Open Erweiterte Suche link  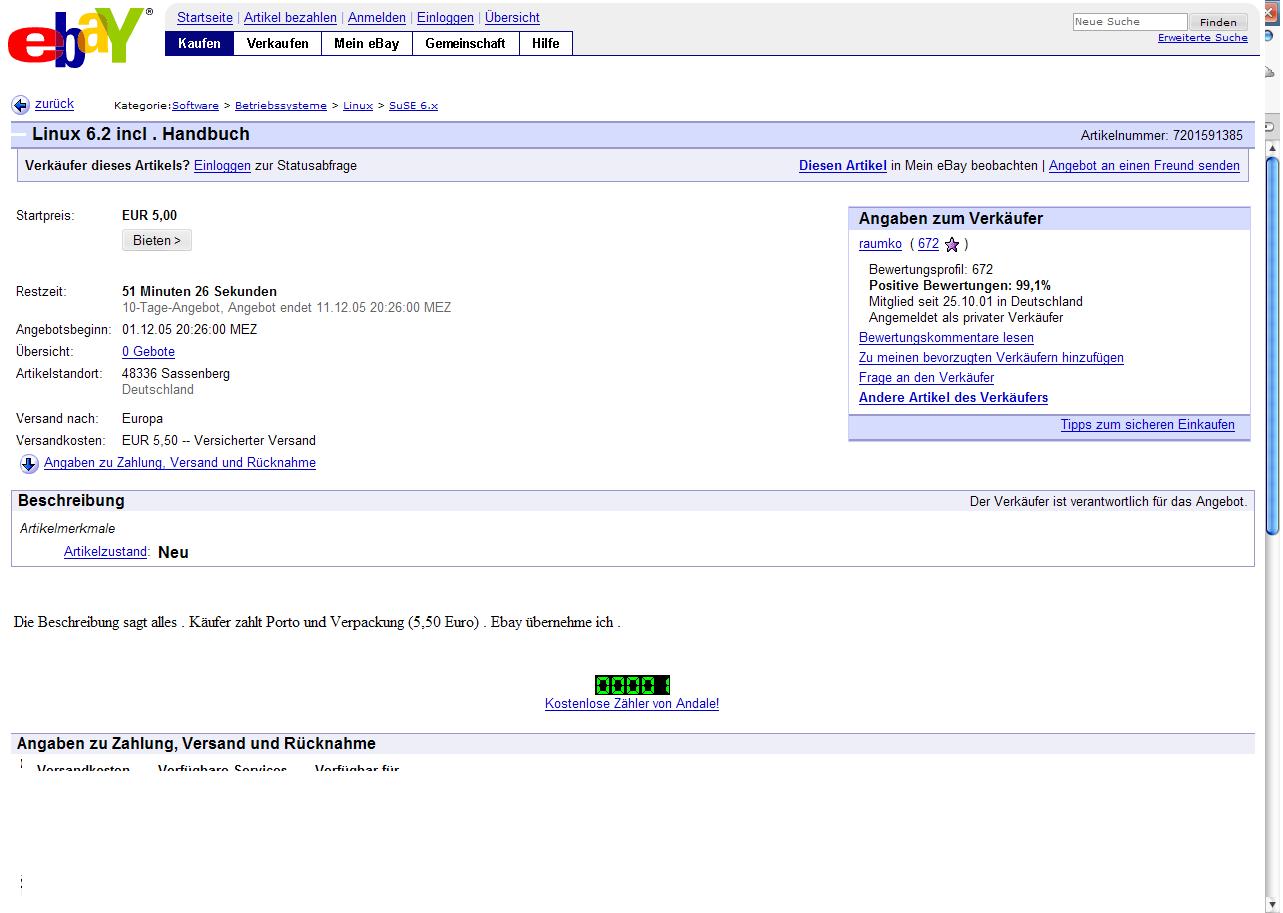1203,38
